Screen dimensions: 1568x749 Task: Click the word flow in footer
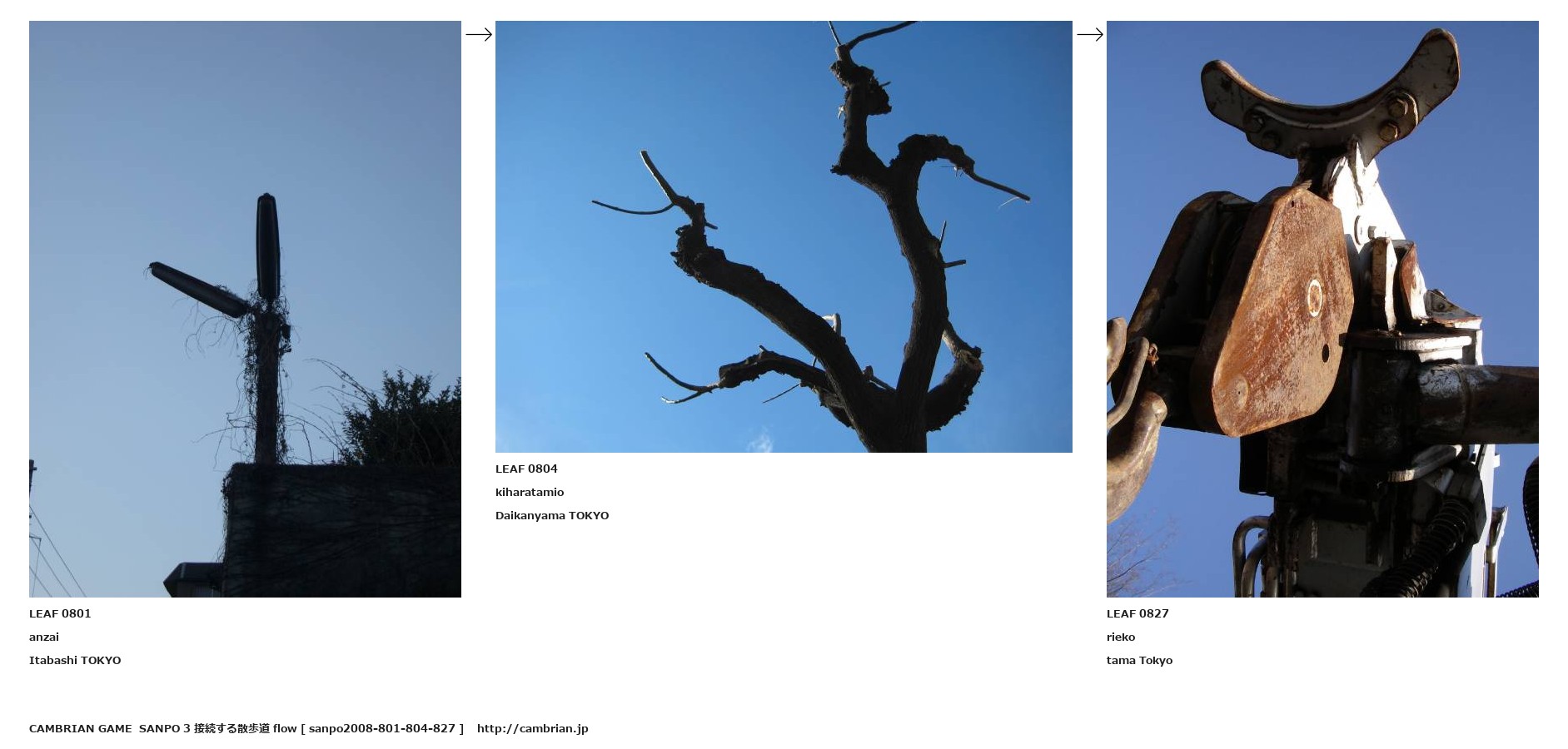coord(285,728)
